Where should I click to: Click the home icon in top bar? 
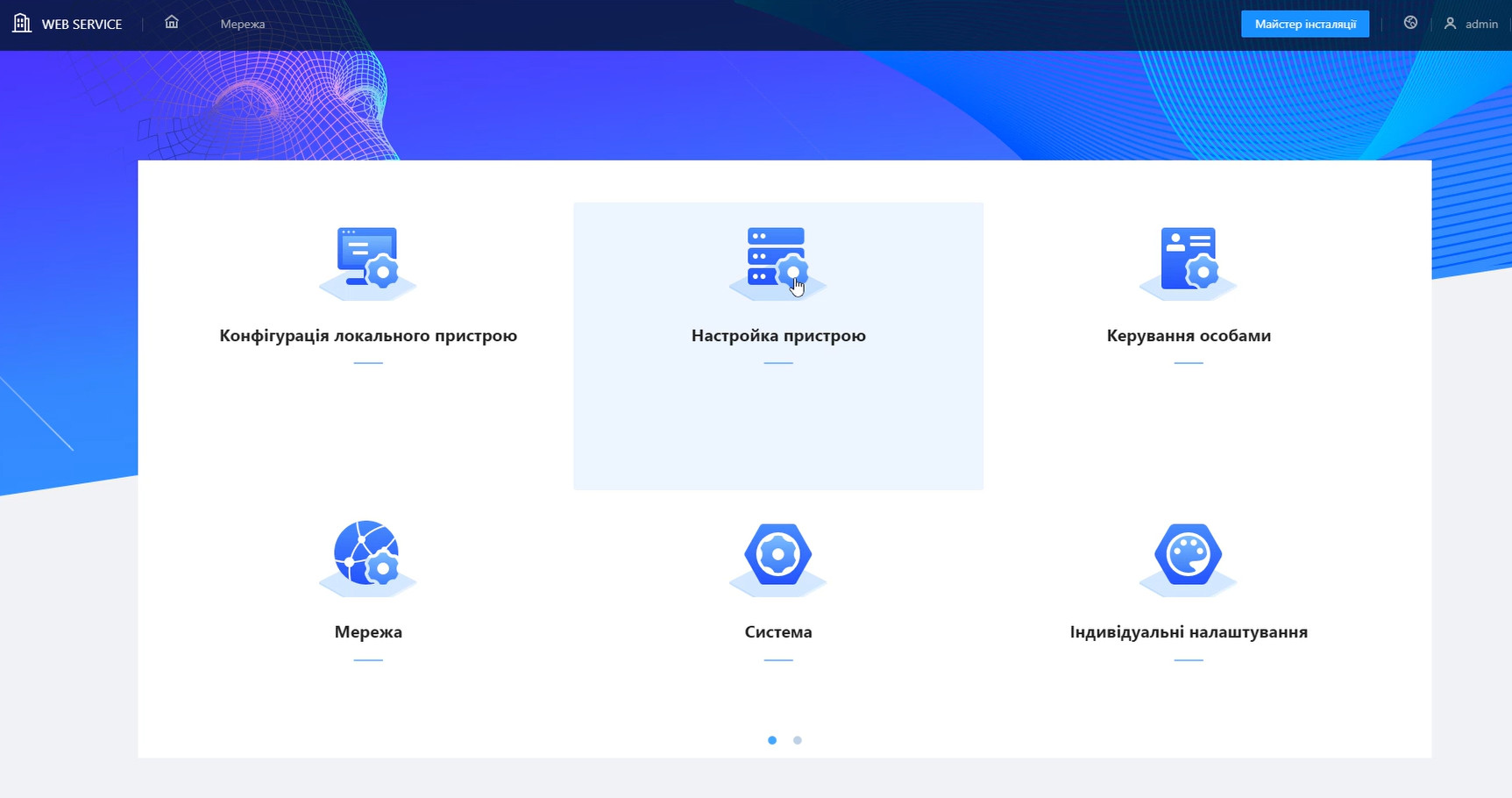coord(172,23)
